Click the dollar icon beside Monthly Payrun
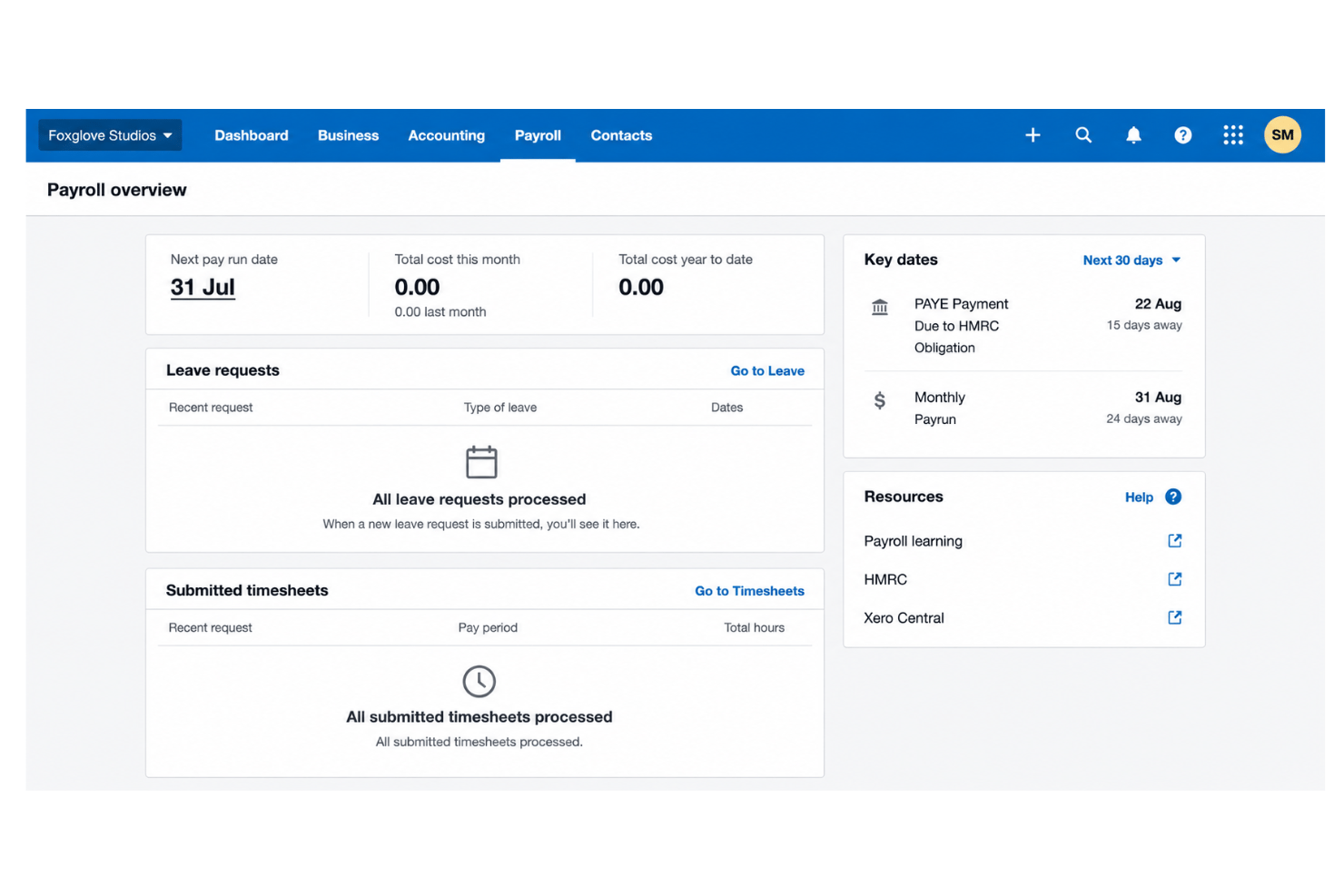This screenshot has height=896, width=1344. click(x=879, y=400)
